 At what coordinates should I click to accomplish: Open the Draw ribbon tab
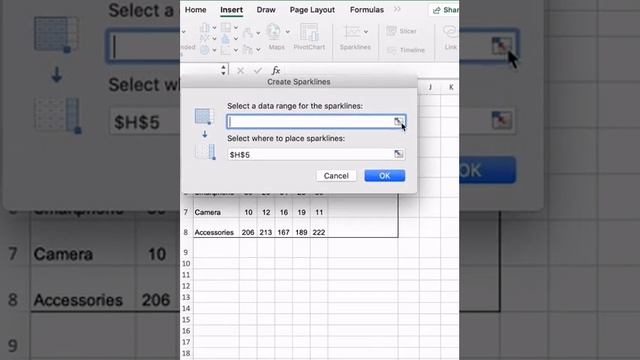pyautogui.click(x=266, y=10)
